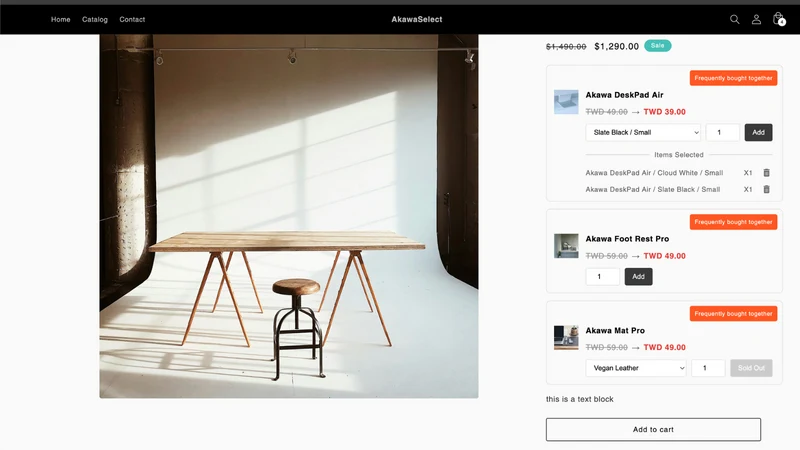Click the Add to cart button
This screenshot has height=450, width=800.
[x=653, y=430]
